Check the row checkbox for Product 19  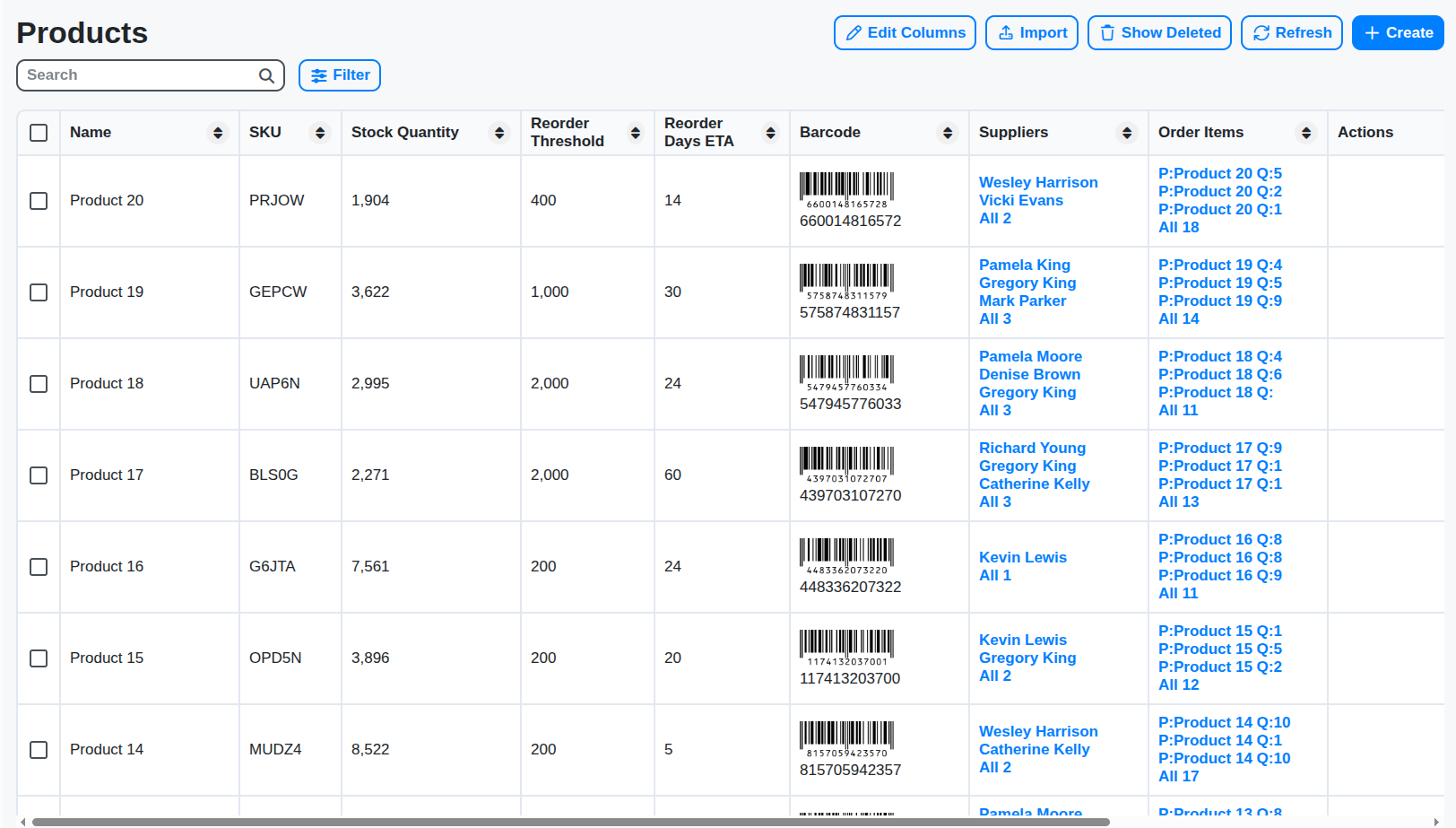pos(39,292)
